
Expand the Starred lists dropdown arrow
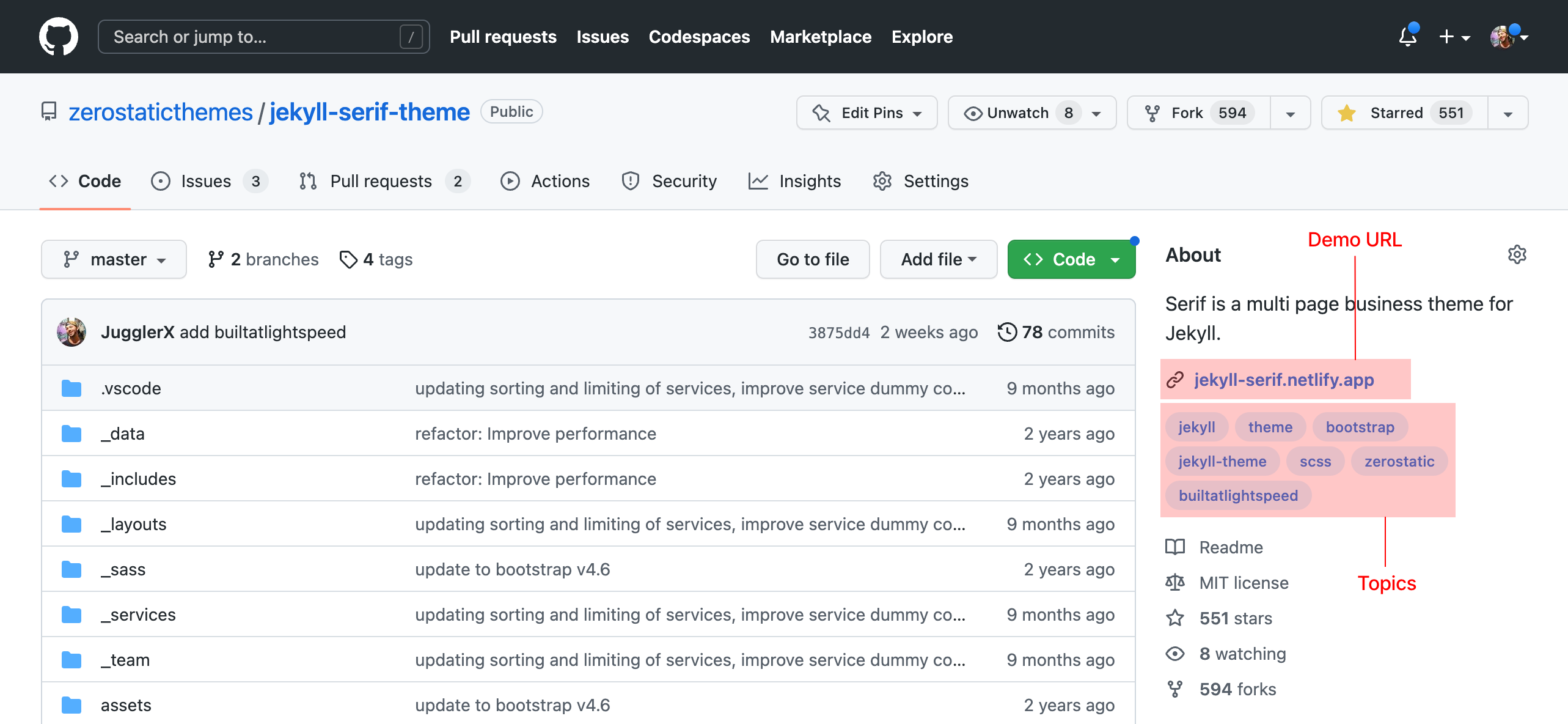point(1508,114)
